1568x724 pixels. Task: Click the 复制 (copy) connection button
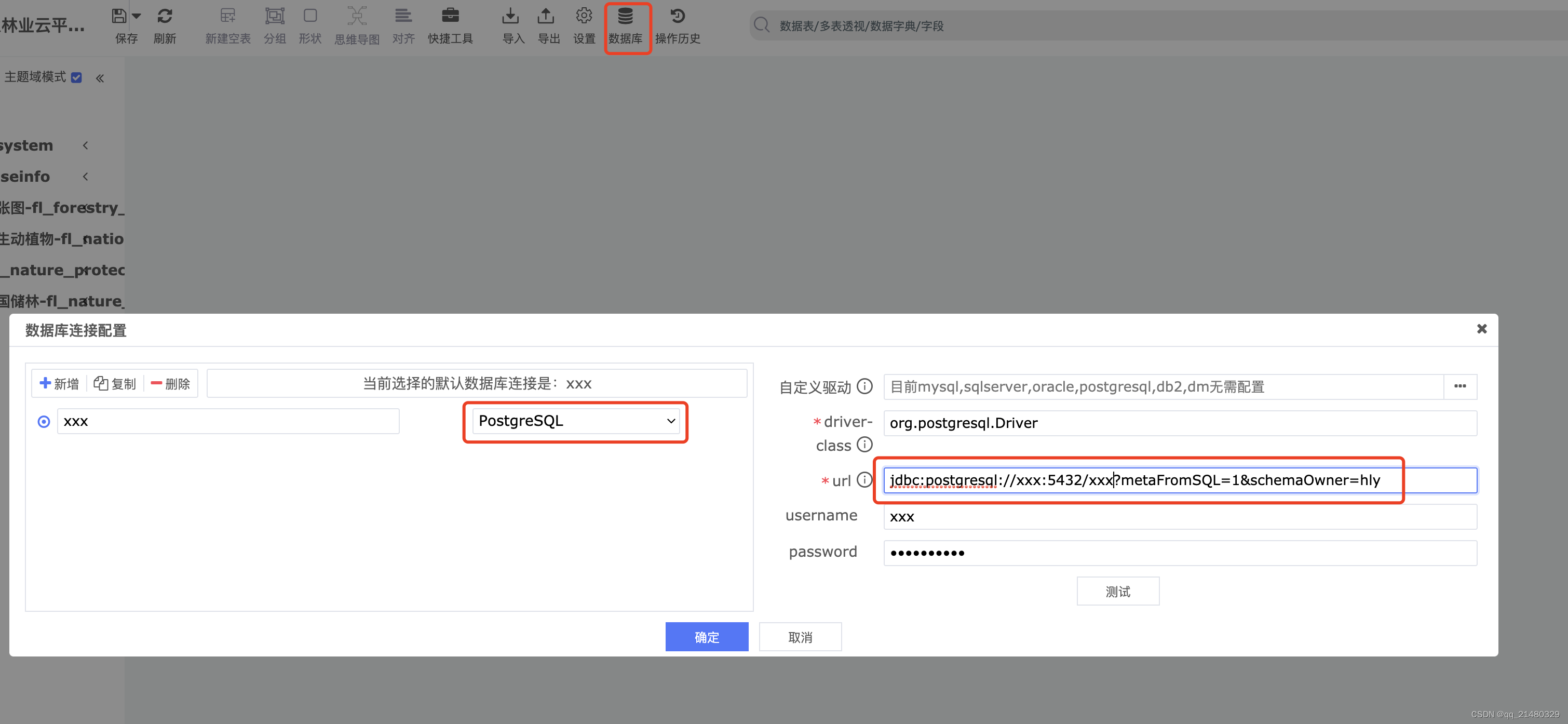(x=115, y=384)
